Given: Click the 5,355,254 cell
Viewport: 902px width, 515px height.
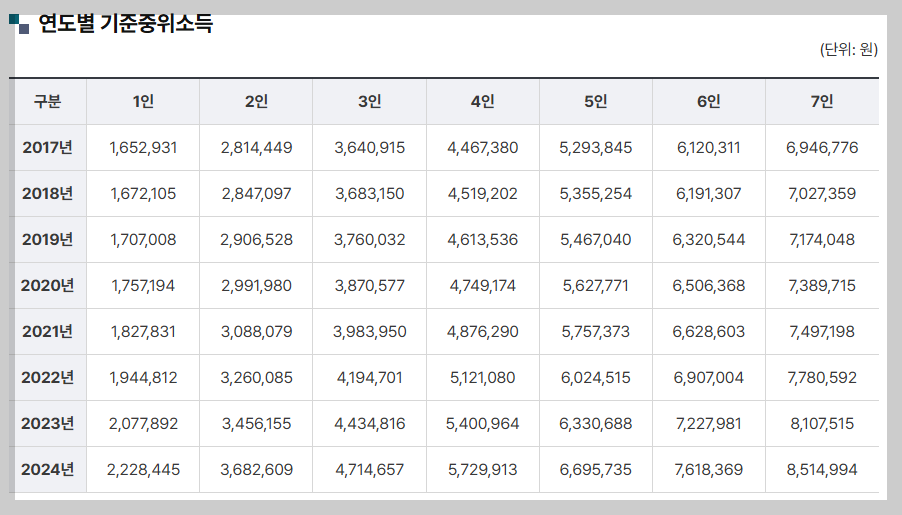Looking at the screenshot, I should tap(596, 194).
